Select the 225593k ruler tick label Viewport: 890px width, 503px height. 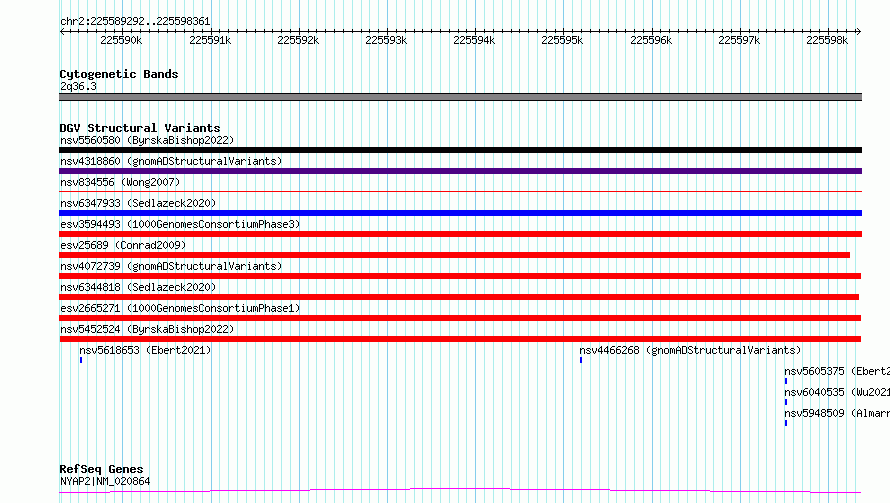(x=386, y=40)
